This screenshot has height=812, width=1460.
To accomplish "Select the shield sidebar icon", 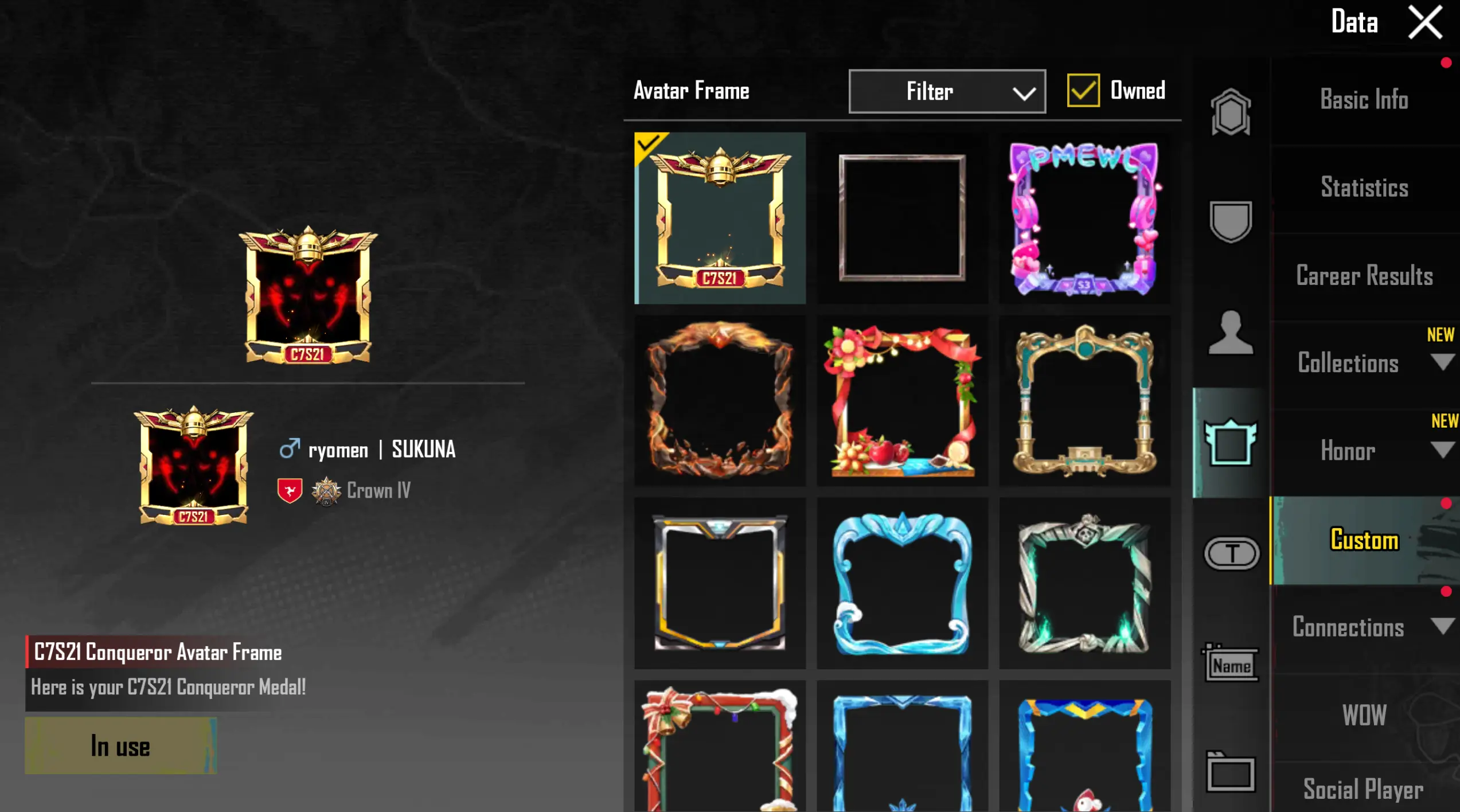I will [x=1231, y=221].
